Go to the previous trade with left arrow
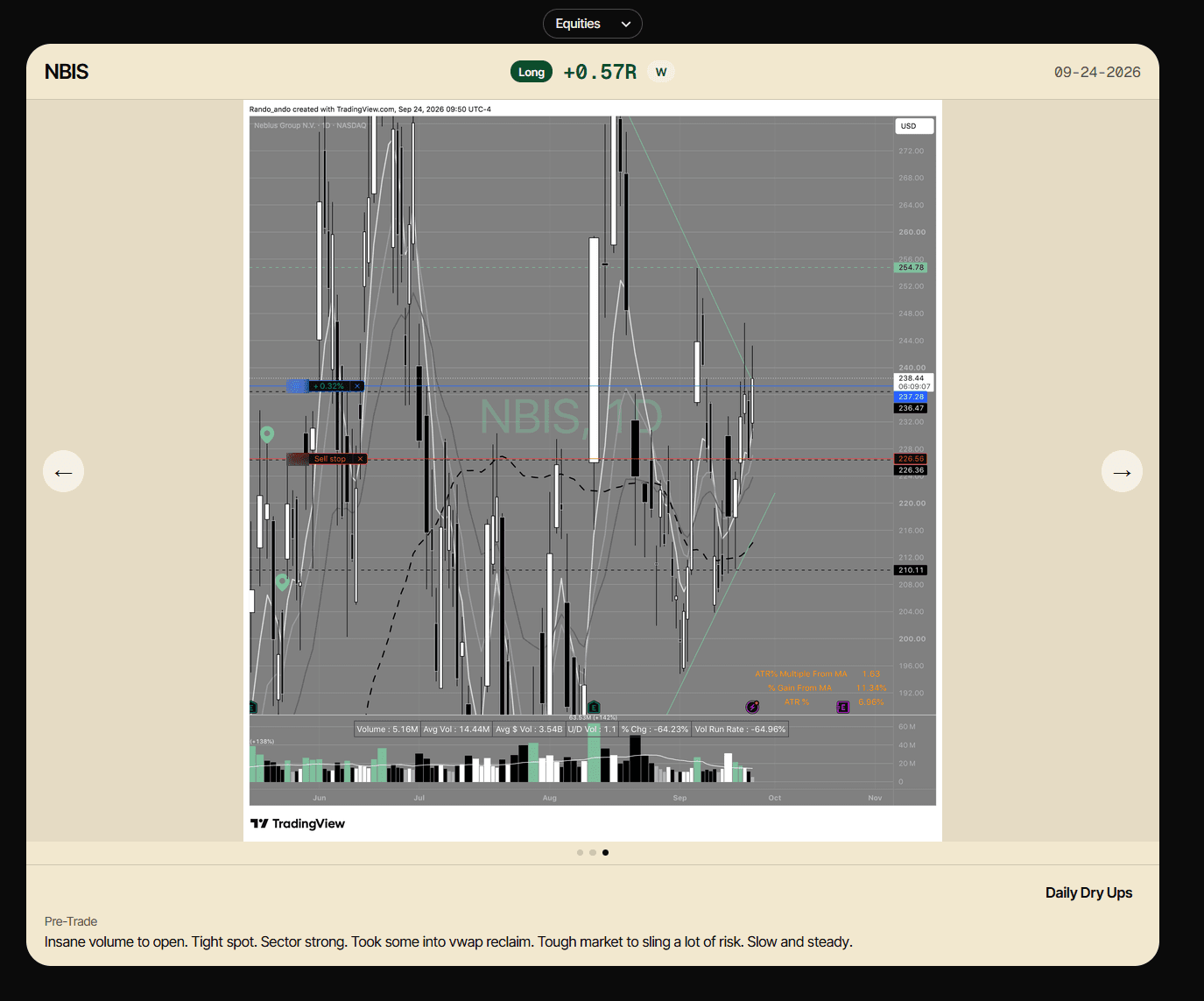This screenshot has height=1001, width=1204. (x=64, y=471)
